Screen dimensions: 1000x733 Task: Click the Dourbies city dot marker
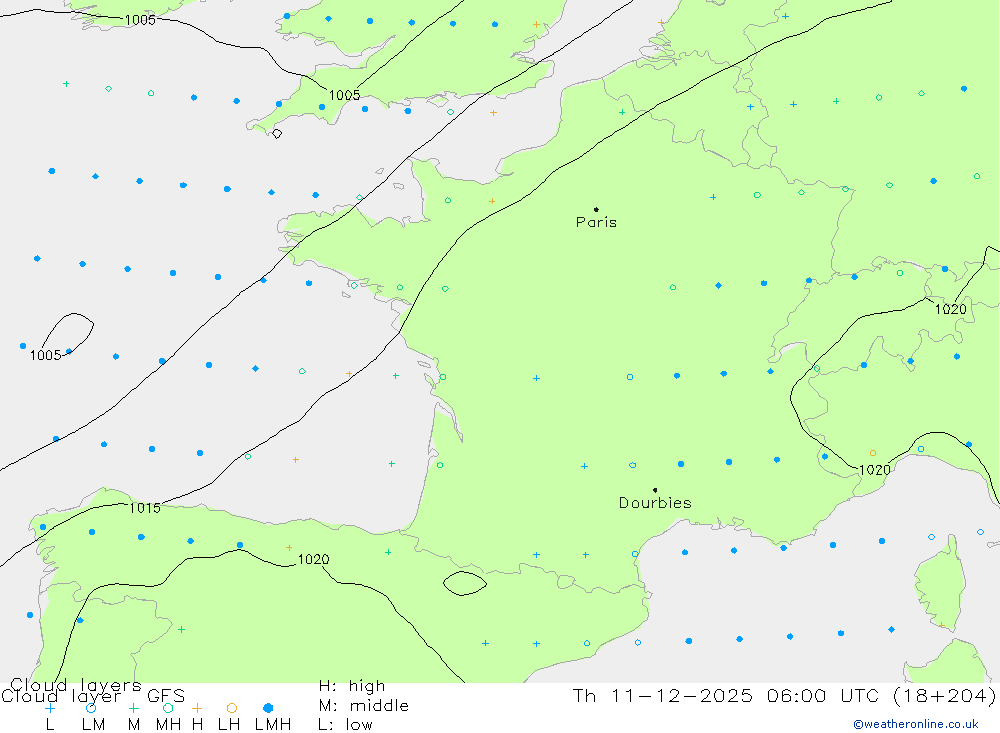tap(655, 490)
